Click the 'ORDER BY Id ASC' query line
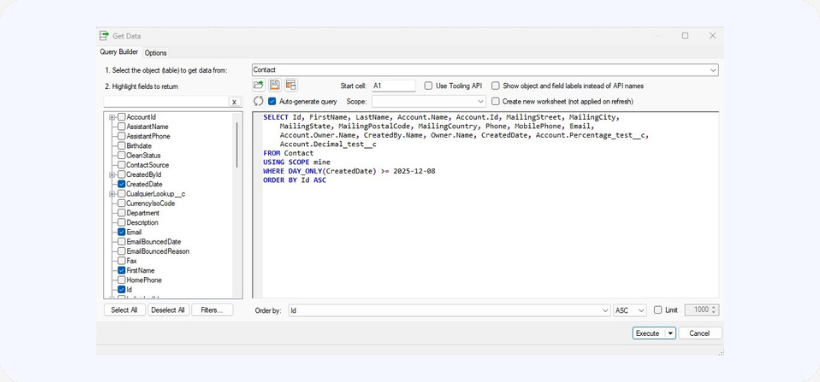This screenshot has height=382, width=820. click(x=294, y=180)
